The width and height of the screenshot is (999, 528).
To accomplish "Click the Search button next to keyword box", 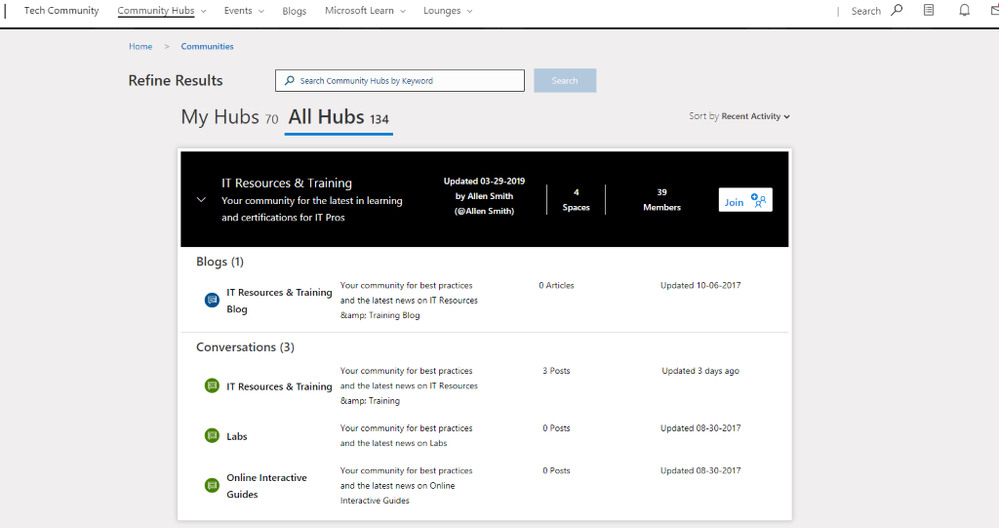I will click(565, 81).
